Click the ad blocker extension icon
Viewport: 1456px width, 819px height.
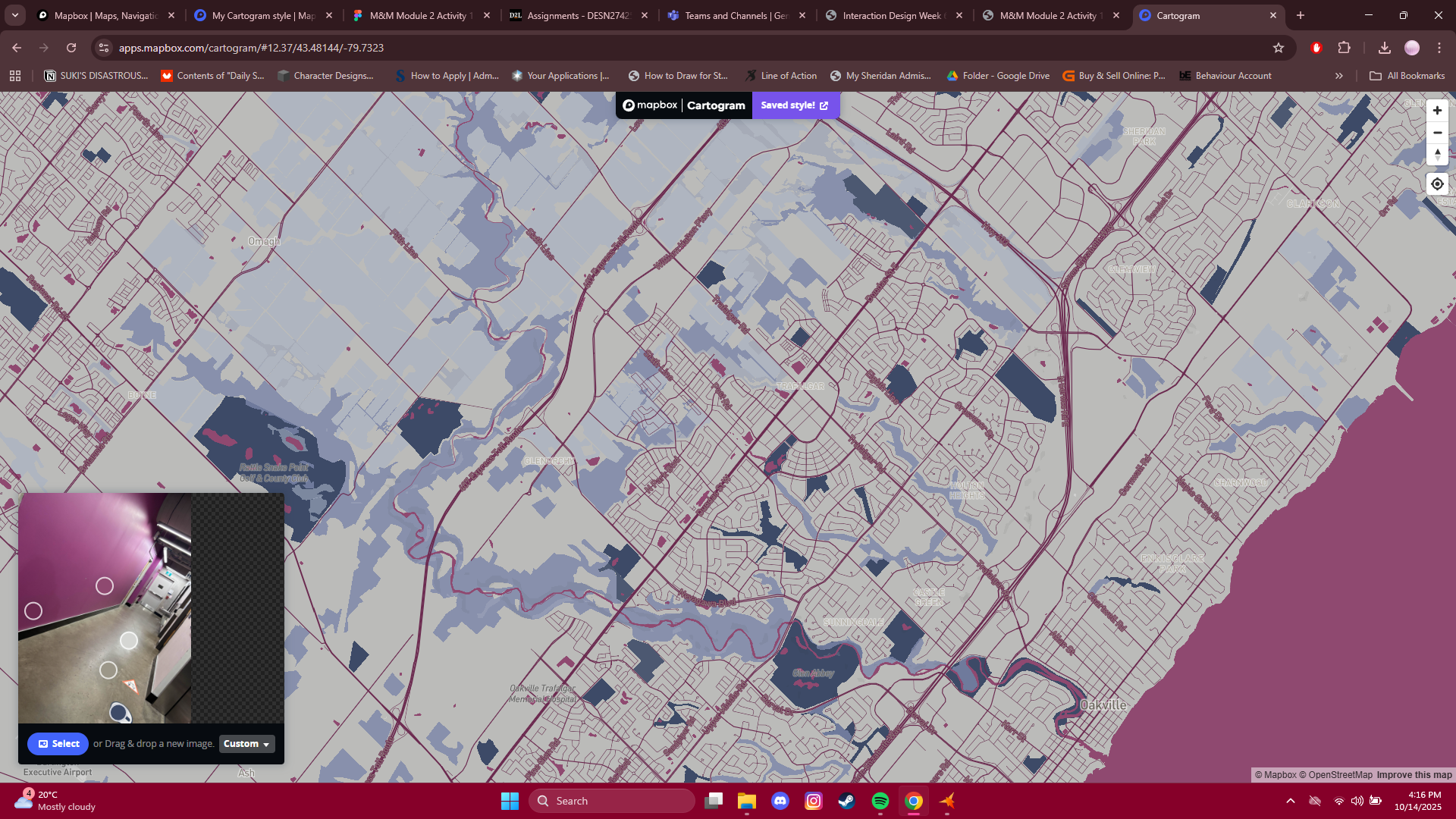coord(1316,47)
